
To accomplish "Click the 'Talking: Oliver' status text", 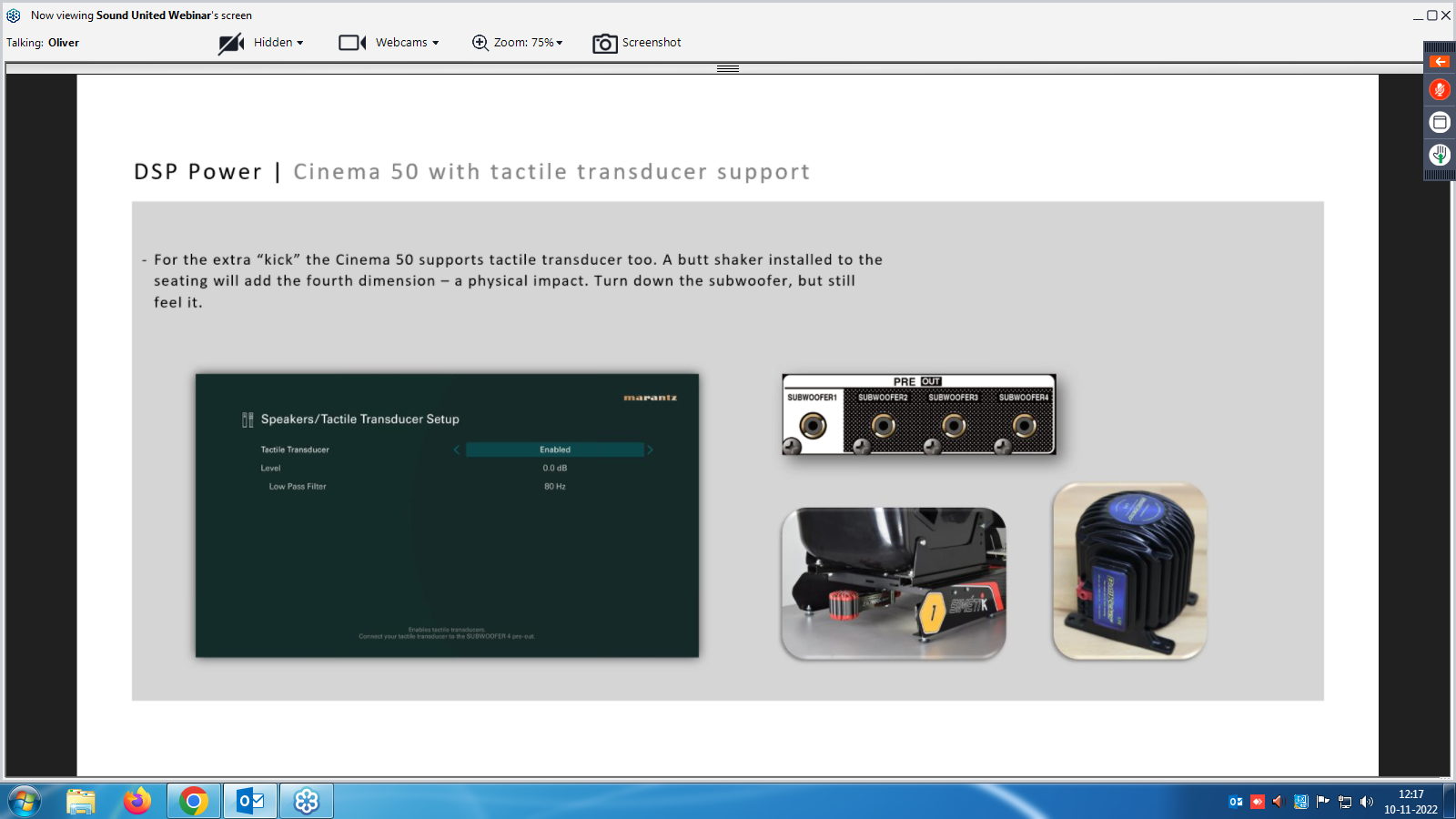I will coord(43,43).
